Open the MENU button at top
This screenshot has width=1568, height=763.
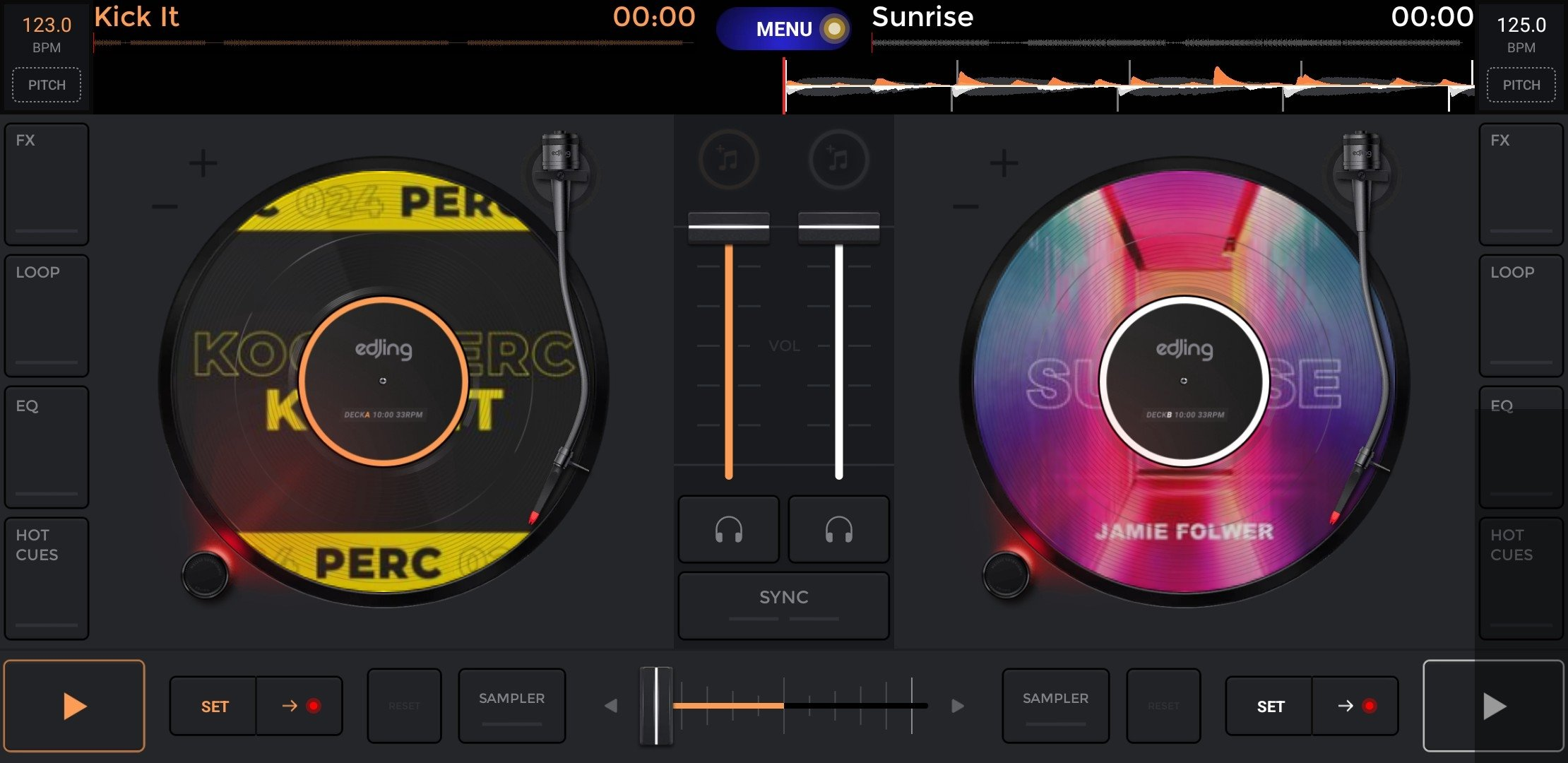click(783, 29)
